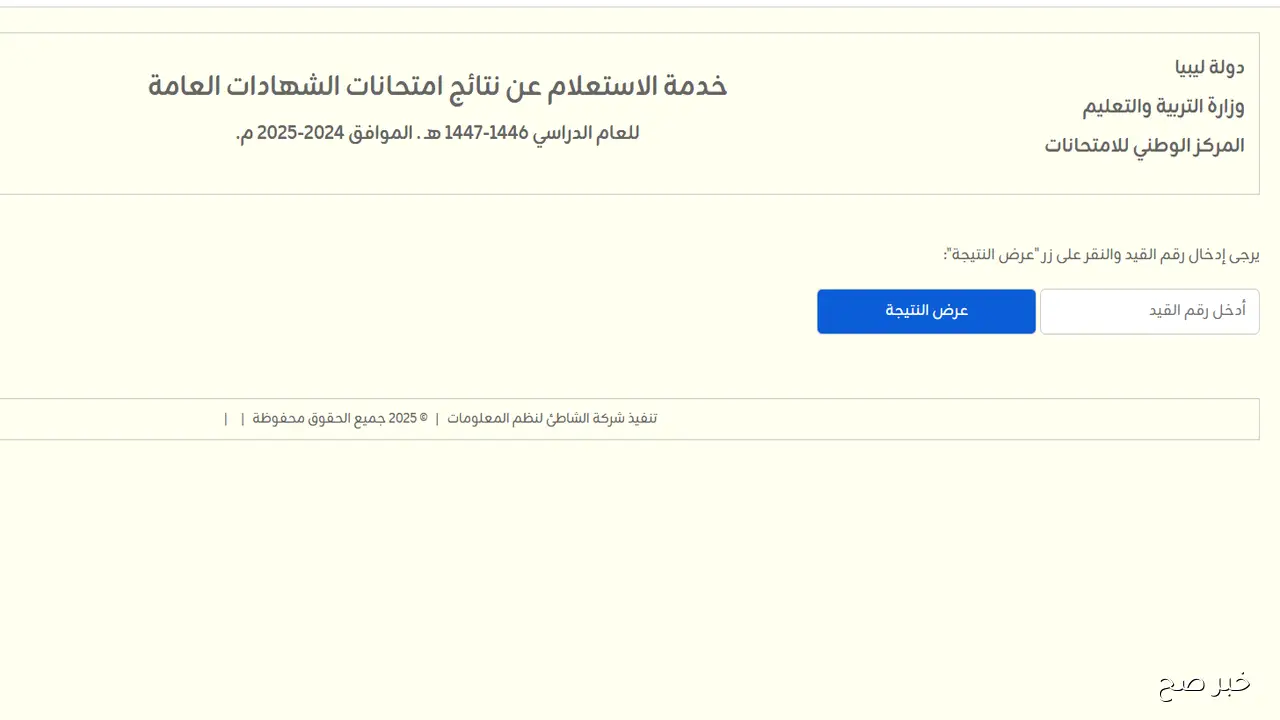Click inside the أدخل رقم القيد input field

click(x=1149, y=311)
